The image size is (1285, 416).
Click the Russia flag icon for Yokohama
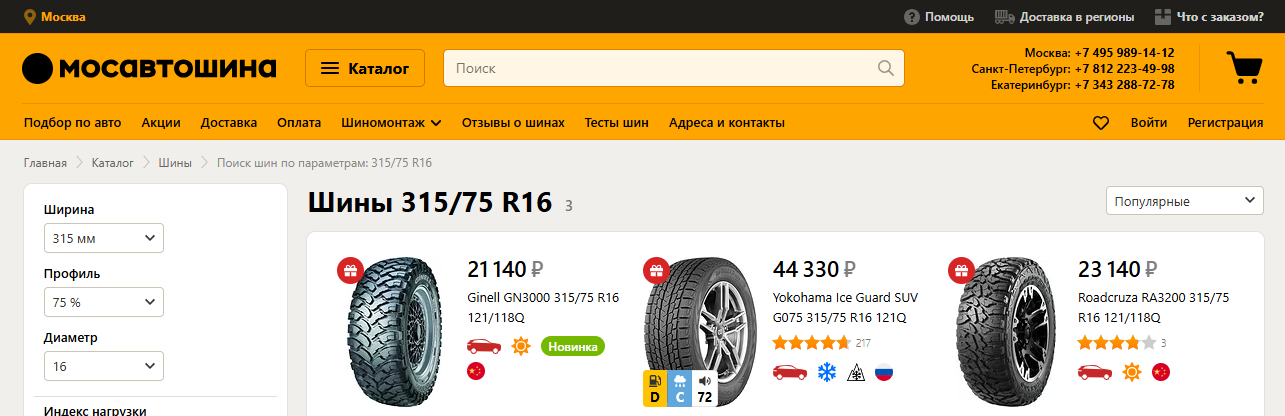[x=884, y=372]
